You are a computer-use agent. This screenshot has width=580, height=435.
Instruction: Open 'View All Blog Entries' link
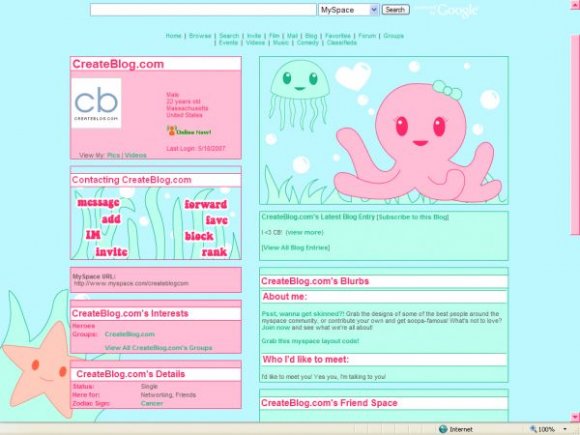click(296, 247)
